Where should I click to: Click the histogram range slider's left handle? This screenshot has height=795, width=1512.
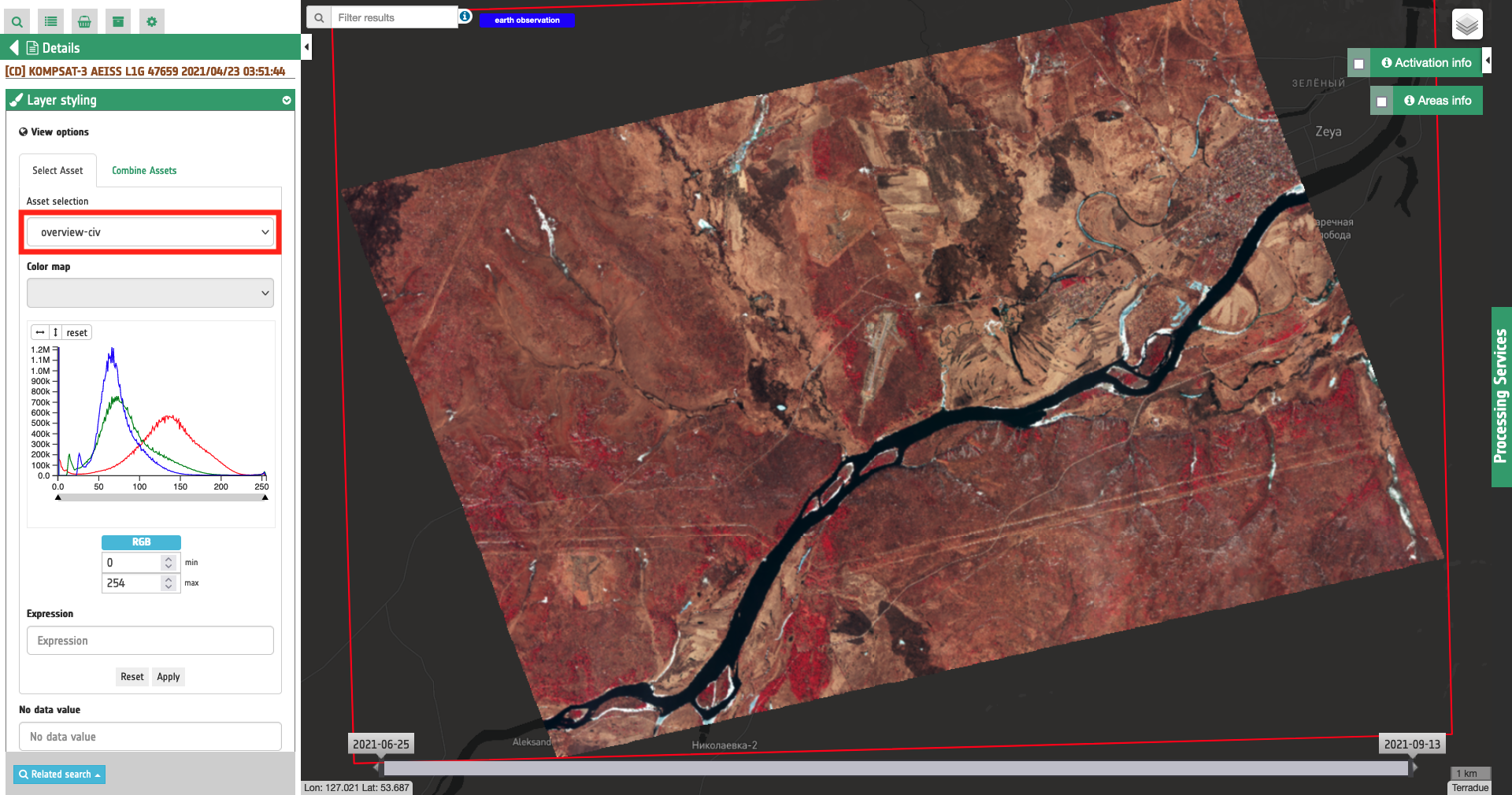[x=58, y=497]
